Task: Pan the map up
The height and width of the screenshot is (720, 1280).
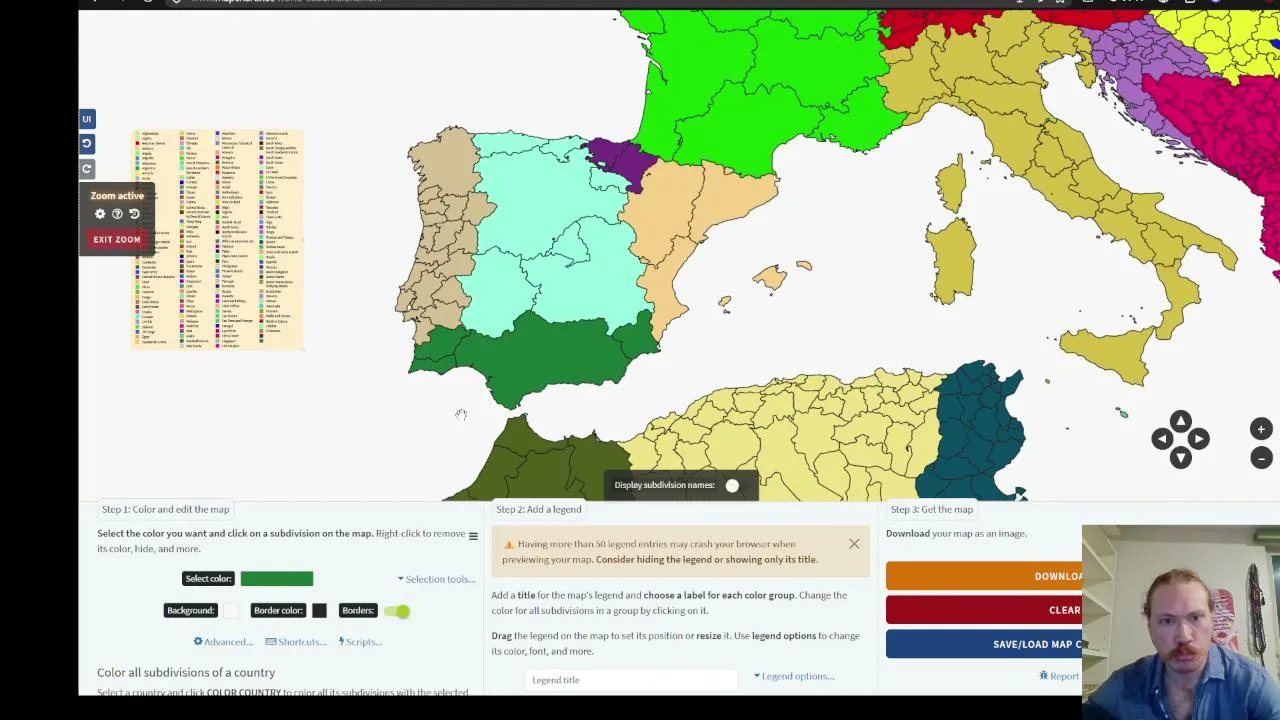Action: coord(1181,421)
